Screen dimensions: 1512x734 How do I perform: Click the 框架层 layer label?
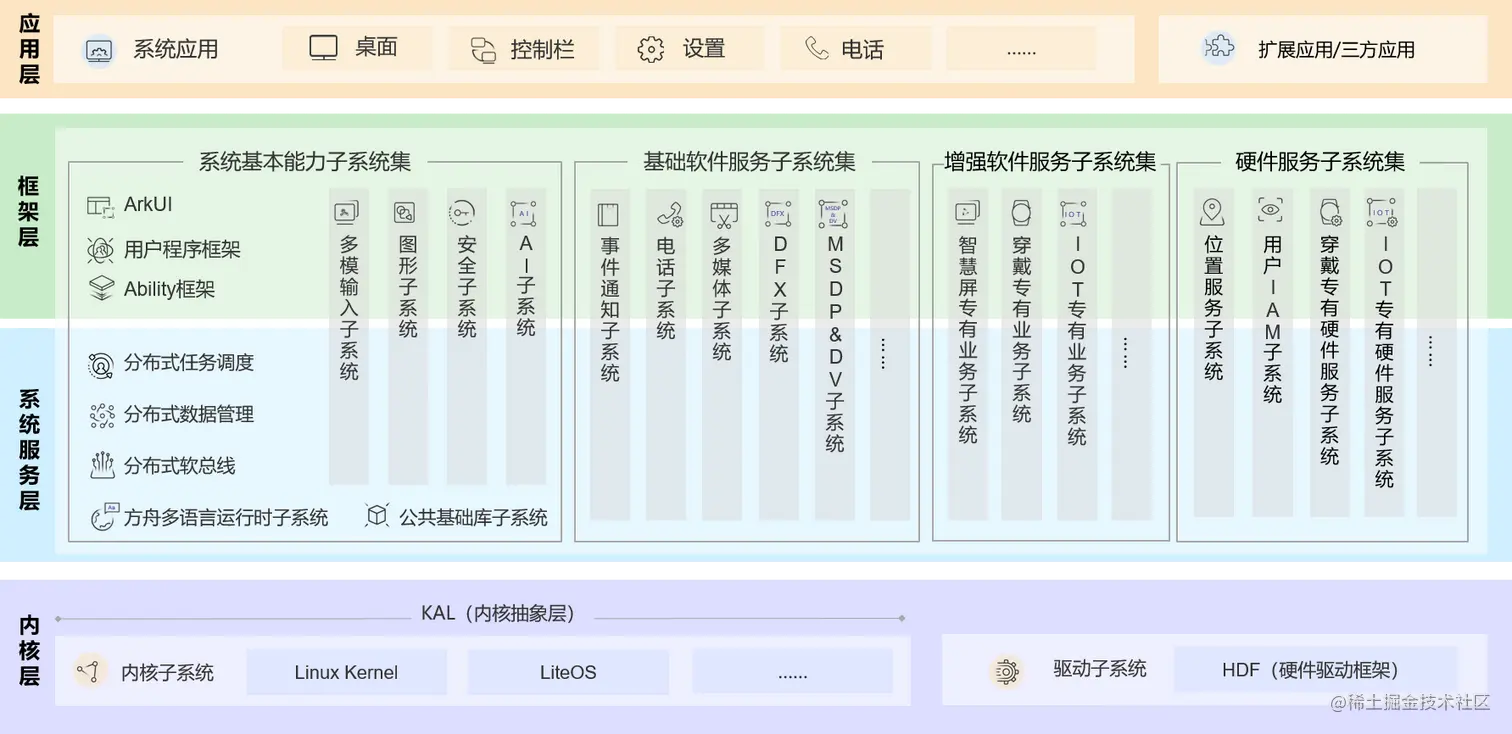(29, 212)
